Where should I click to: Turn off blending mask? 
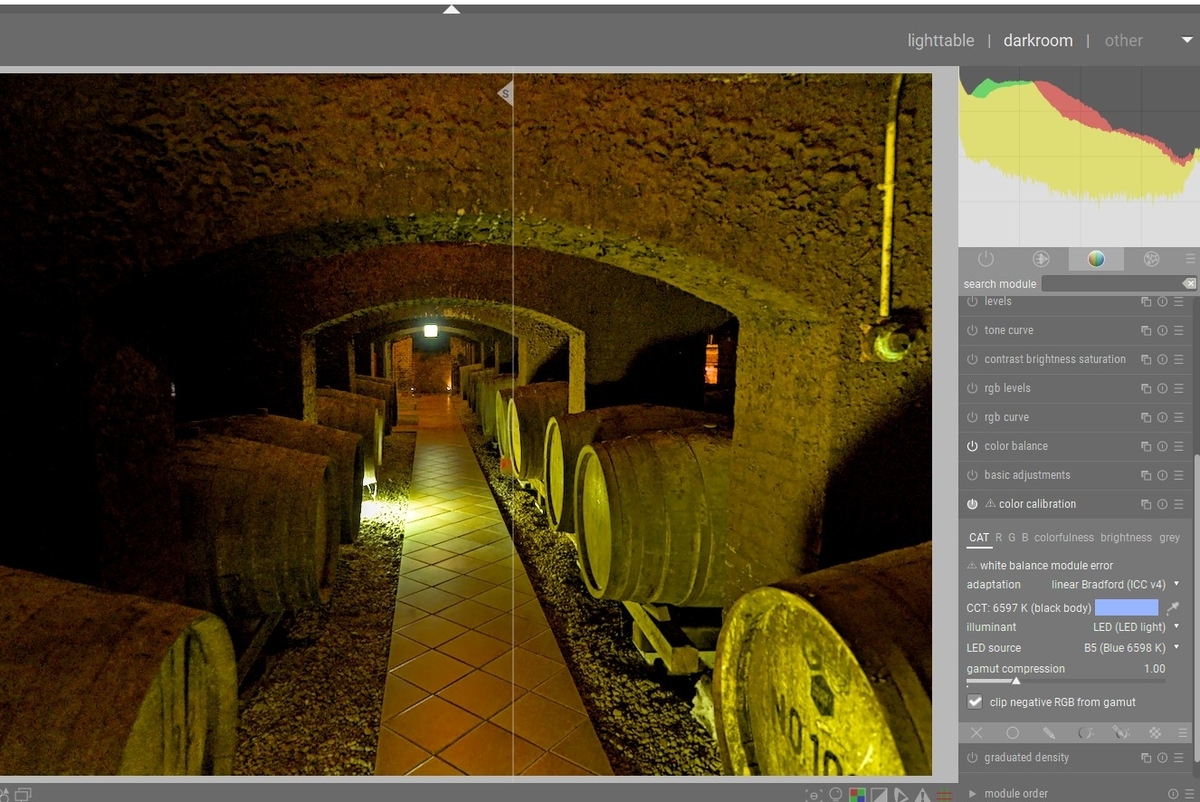click(x=977, y=733)
